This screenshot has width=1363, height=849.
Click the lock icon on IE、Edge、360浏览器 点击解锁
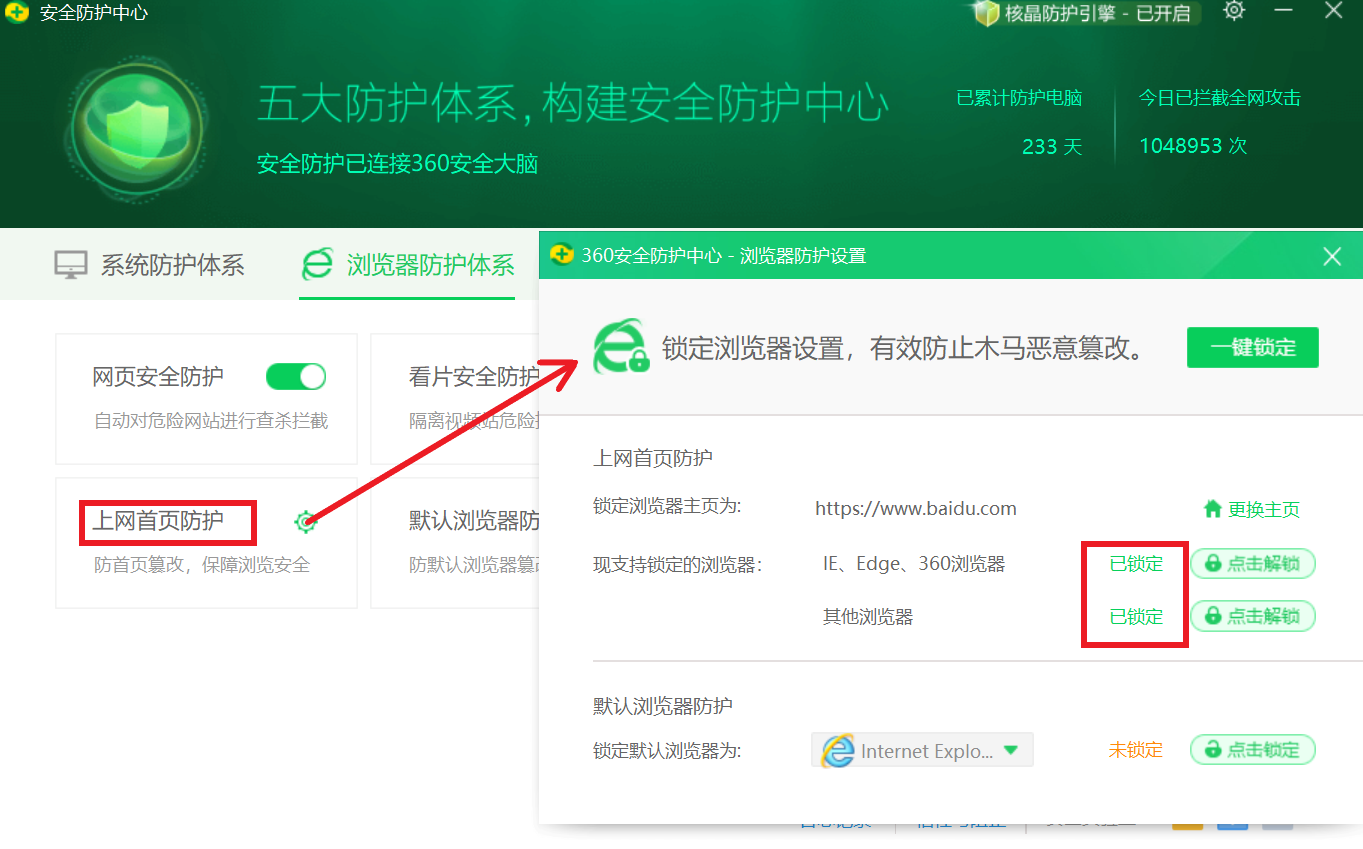pos(1213,564)
